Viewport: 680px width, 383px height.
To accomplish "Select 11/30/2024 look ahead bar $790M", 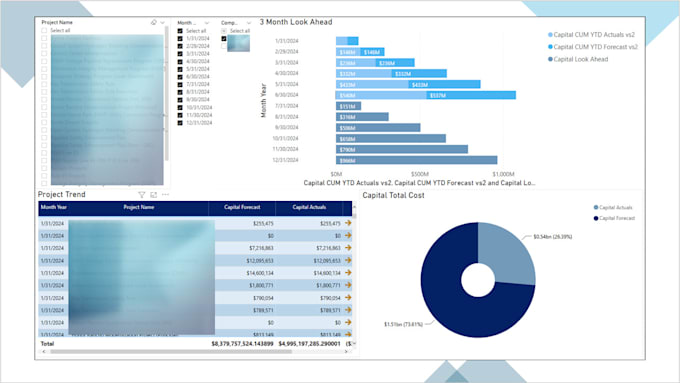I will [402, 149].
